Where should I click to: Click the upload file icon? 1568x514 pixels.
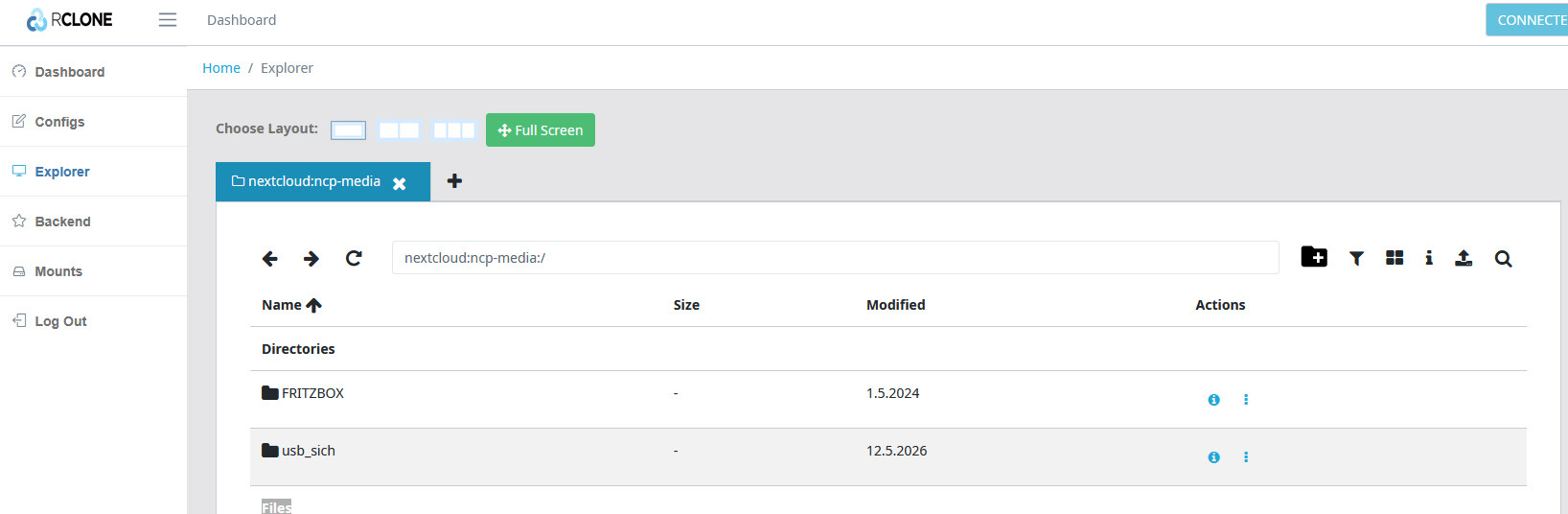point(1464,258)
